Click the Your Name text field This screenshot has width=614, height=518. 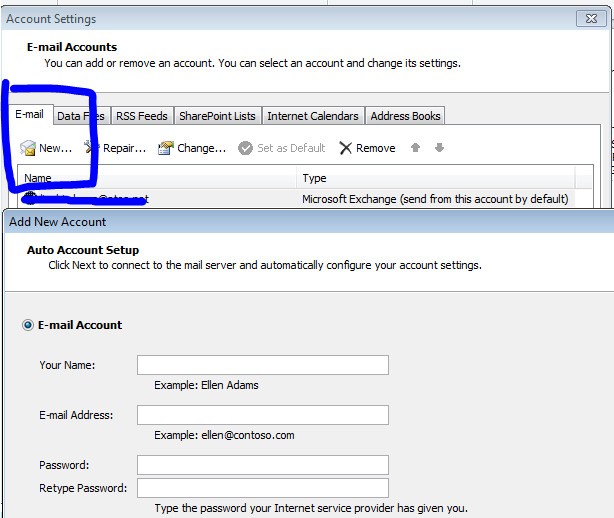(262, 365)
